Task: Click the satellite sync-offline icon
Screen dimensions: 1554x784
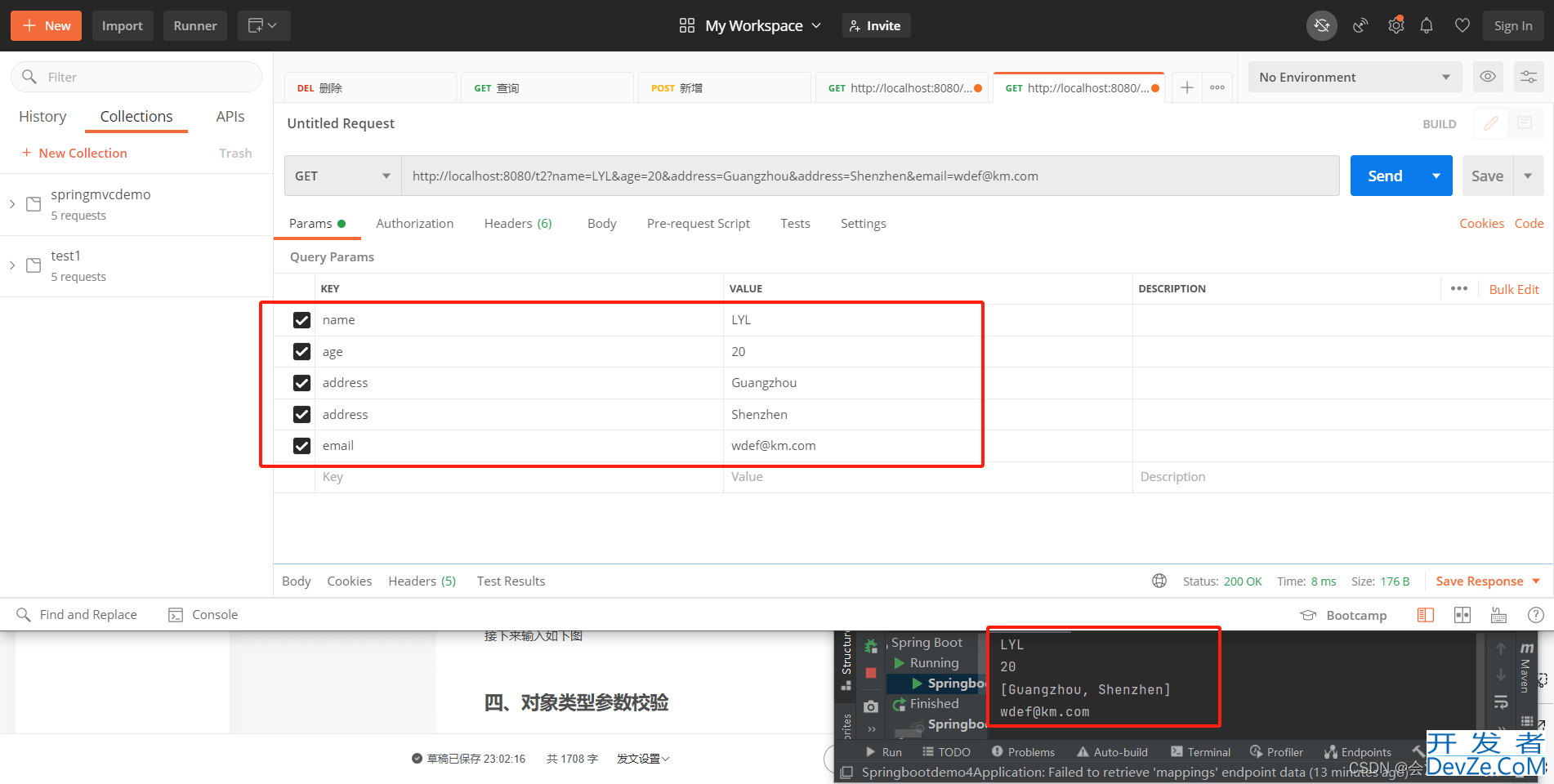Action: (x=1321, y=26)
